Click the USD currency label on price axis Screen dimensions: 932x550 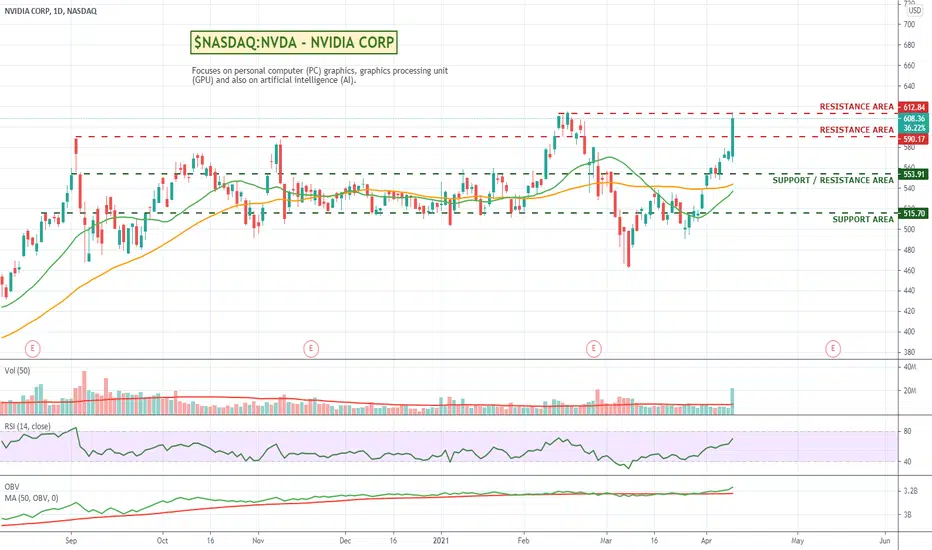point(915,10)
